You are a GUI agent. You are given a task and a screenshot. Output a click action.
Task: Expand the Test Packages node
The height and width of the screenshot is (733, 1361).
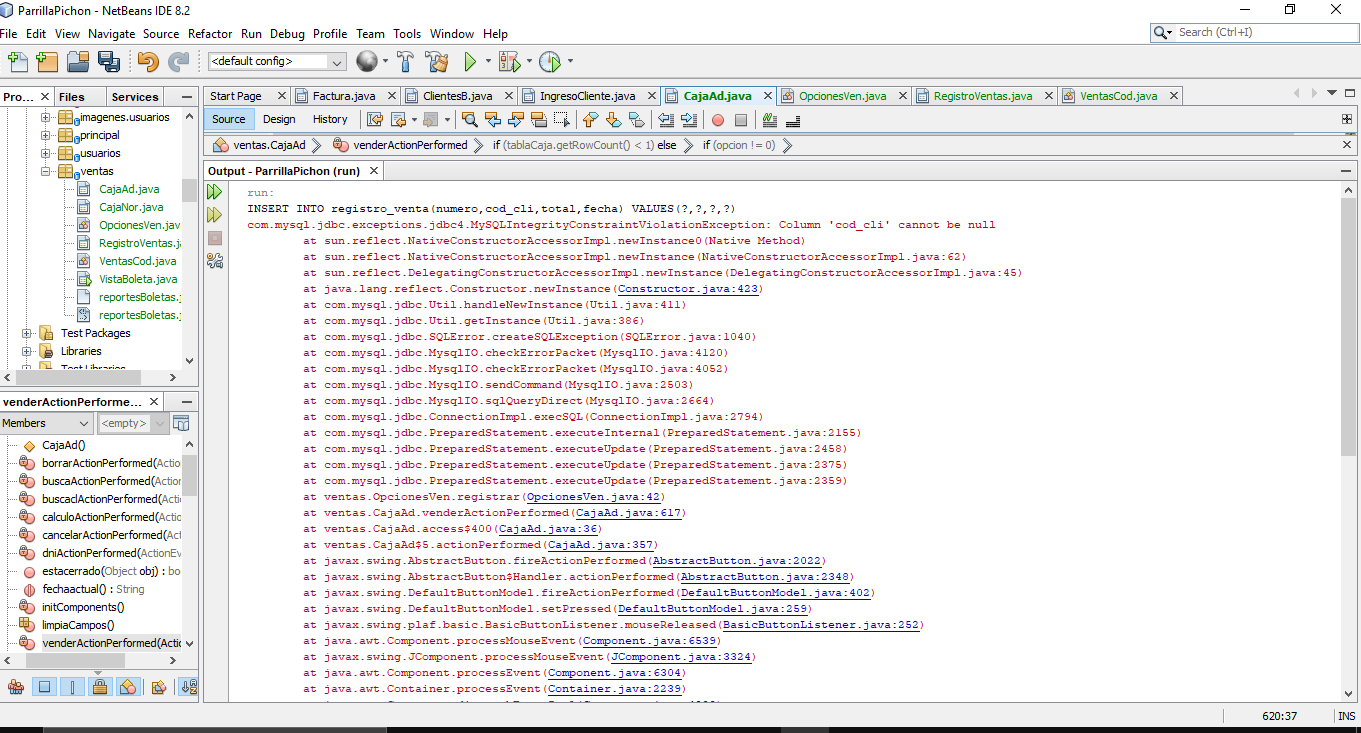click(26, 333)
